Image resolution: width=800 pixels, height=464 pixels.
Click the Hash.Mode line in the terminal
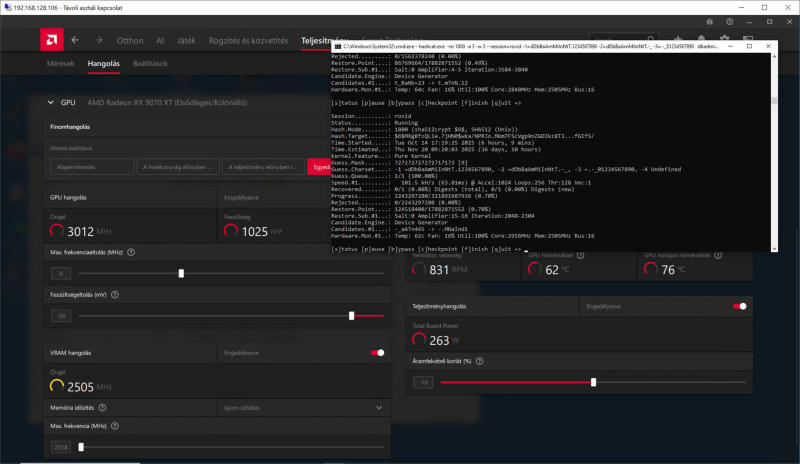424,129
